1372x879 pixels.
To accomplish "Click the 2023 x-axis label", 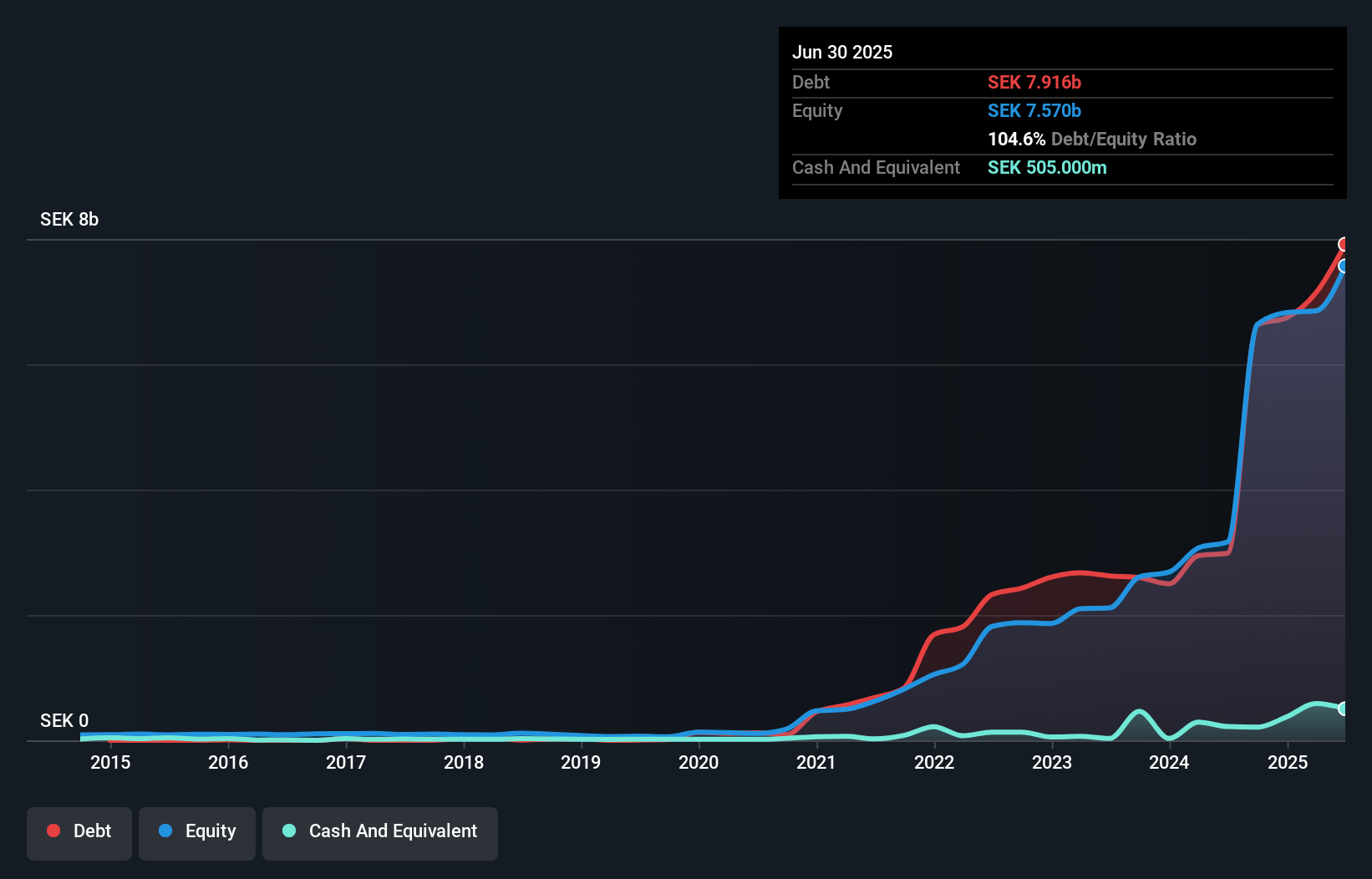I will pos(1052,762).
